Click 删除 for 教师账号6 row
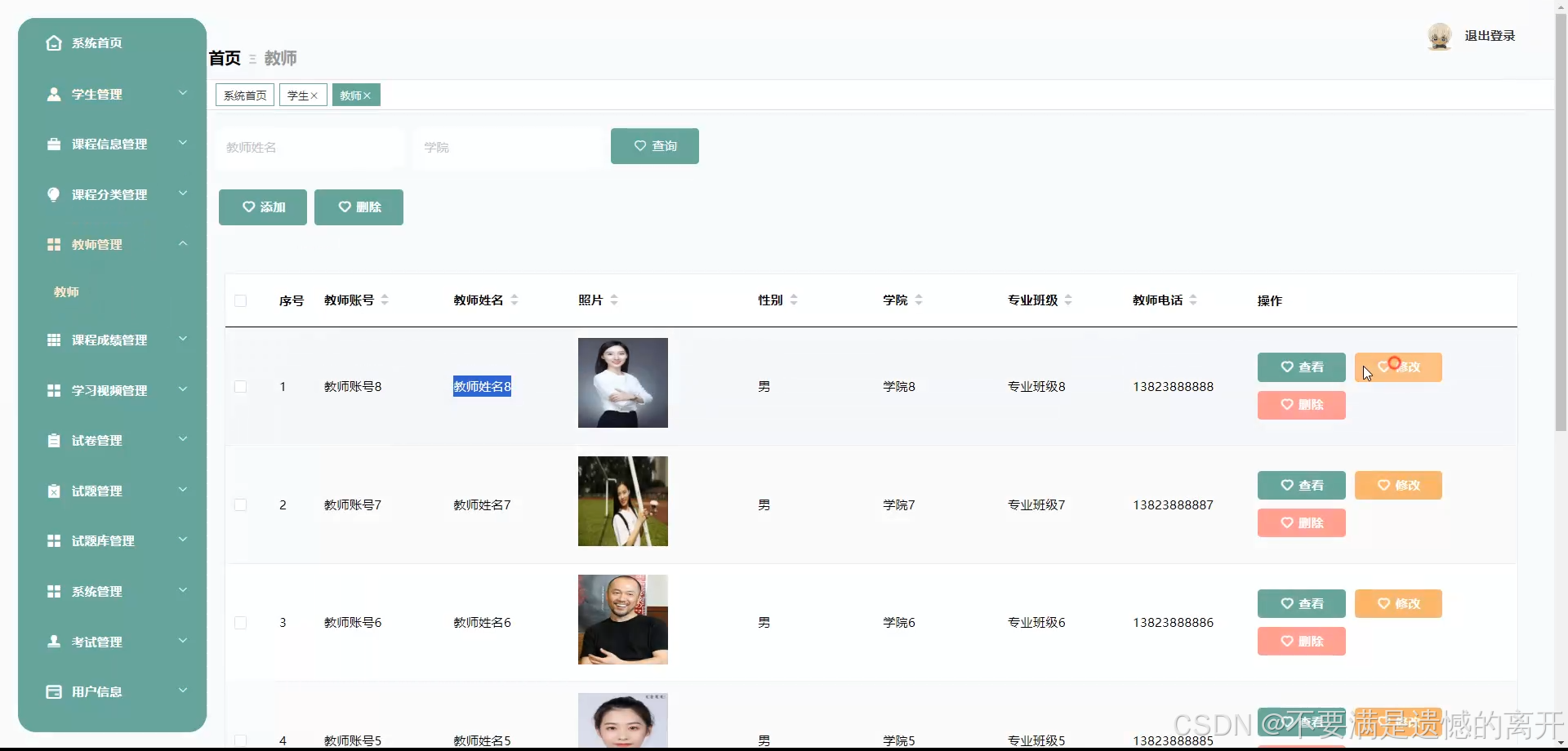Image resolution: width=1568 pixels, height=751 pixels. (x=1302, y=642)
